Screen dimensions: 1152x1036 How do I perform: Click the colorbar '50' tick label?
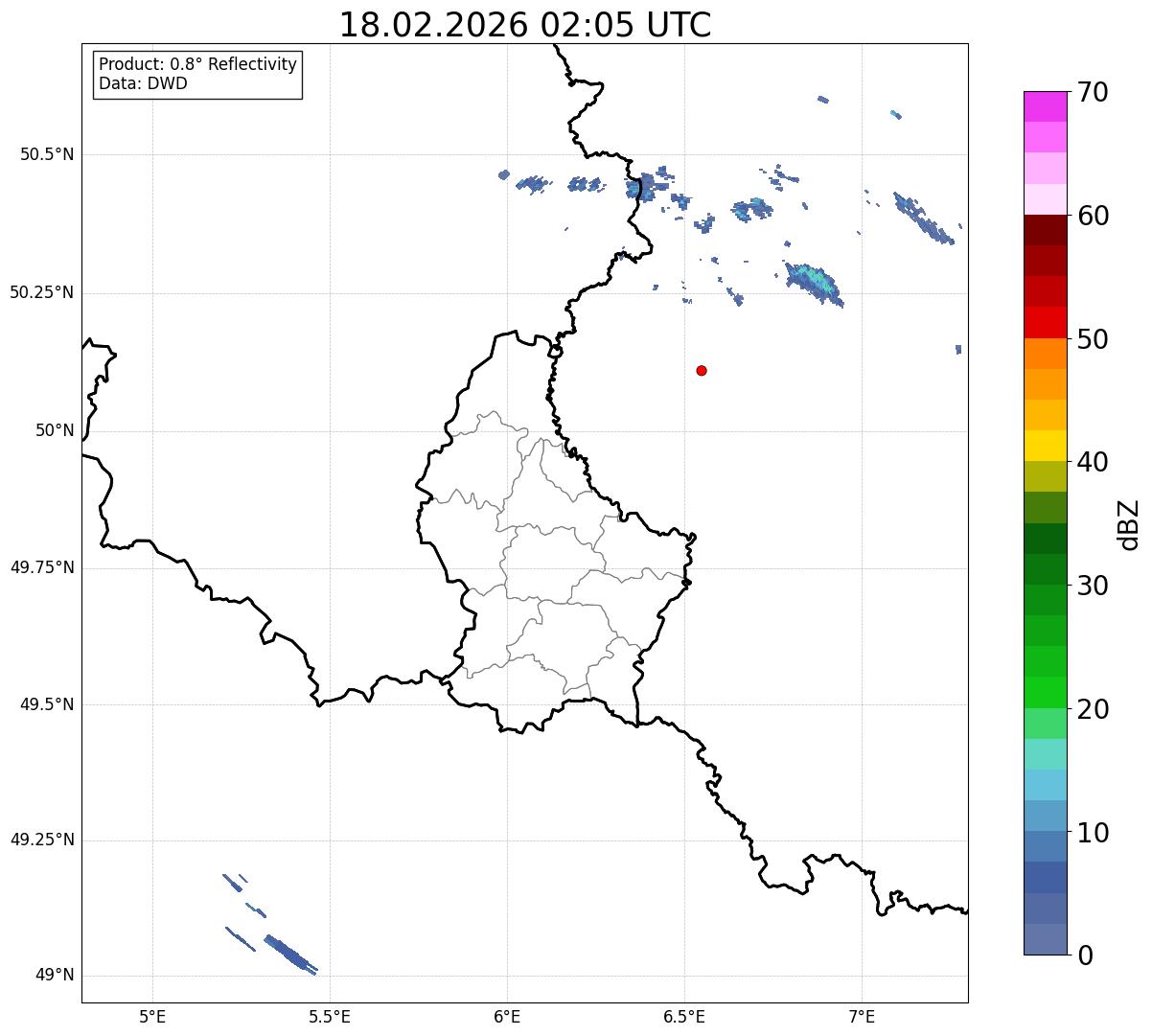click(1093, 339)
